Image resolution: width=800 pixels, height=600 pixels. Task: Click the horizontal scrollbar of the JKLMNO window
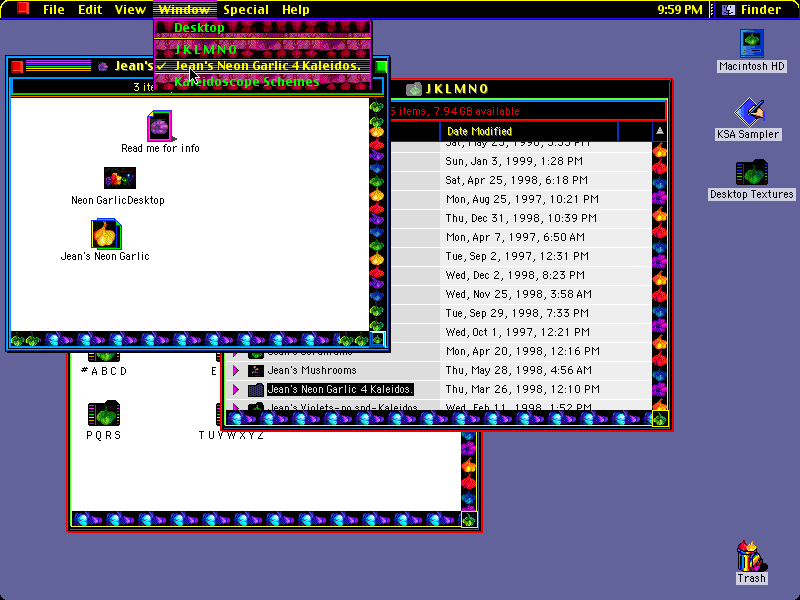[x=439, y=419]
